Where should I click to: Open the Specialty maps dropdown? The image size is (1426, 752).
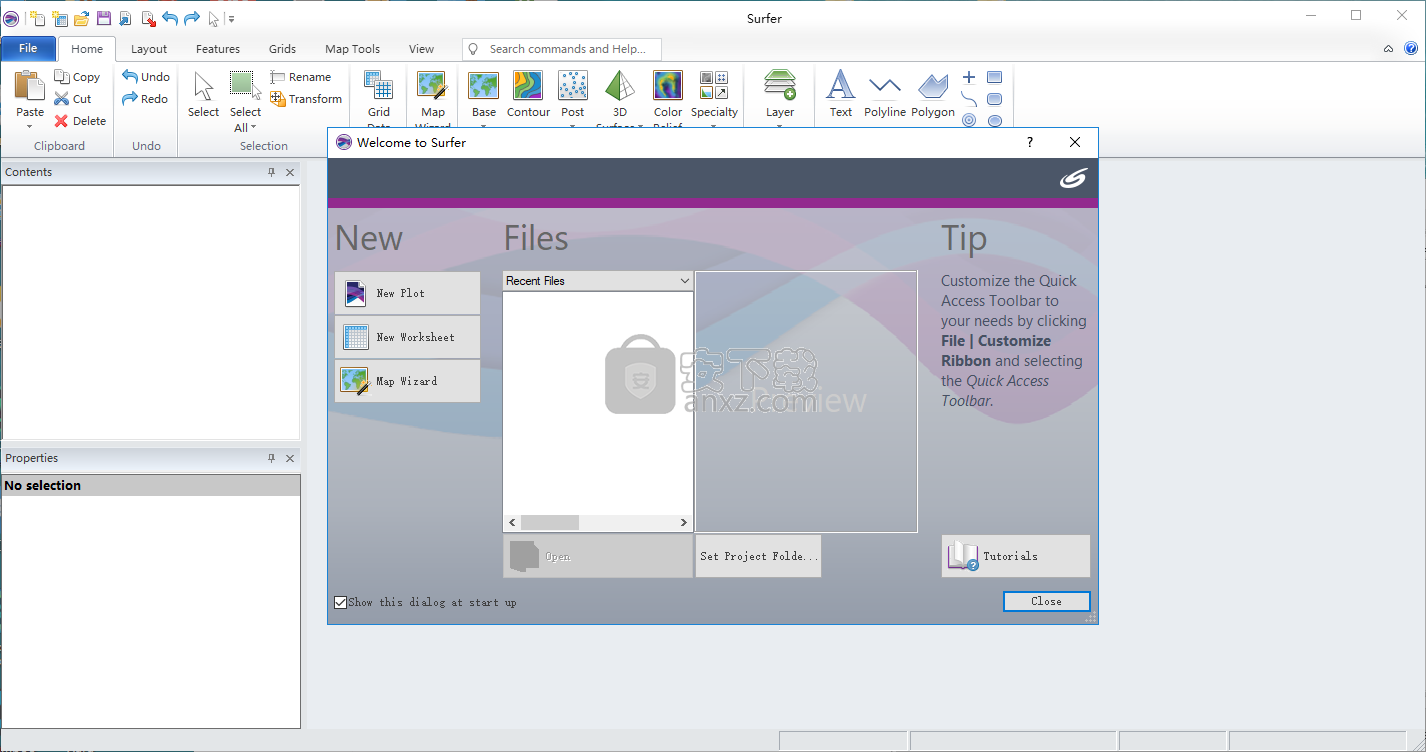pos(714,126)
